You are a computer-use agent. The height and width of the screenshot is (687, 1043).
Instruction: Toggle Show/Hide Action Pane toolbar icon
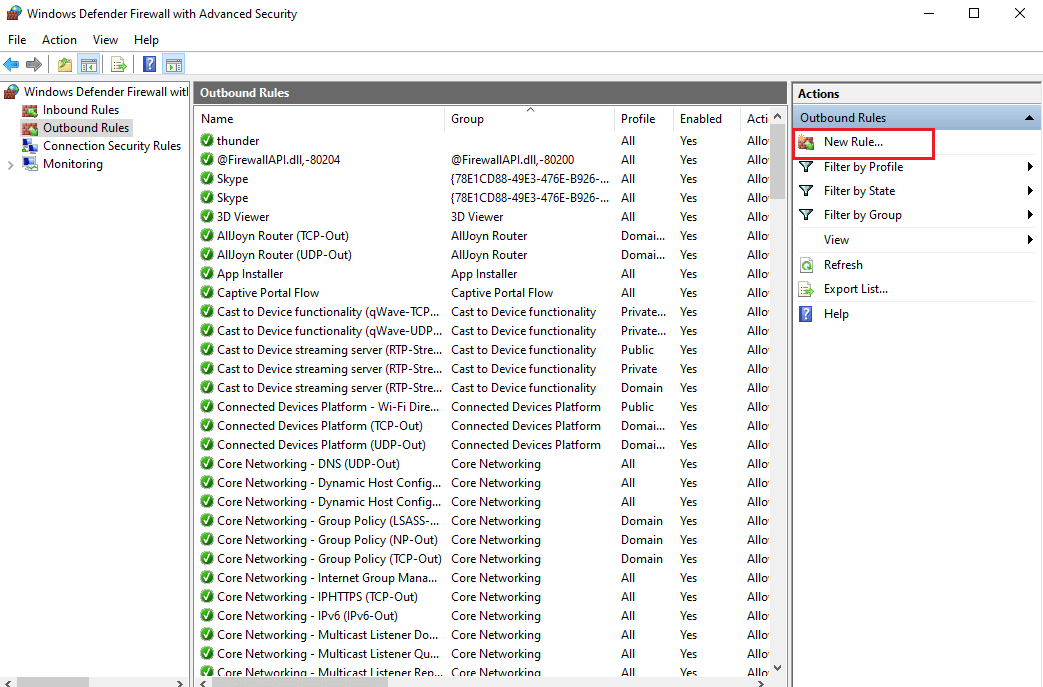[x=174, y=65]
